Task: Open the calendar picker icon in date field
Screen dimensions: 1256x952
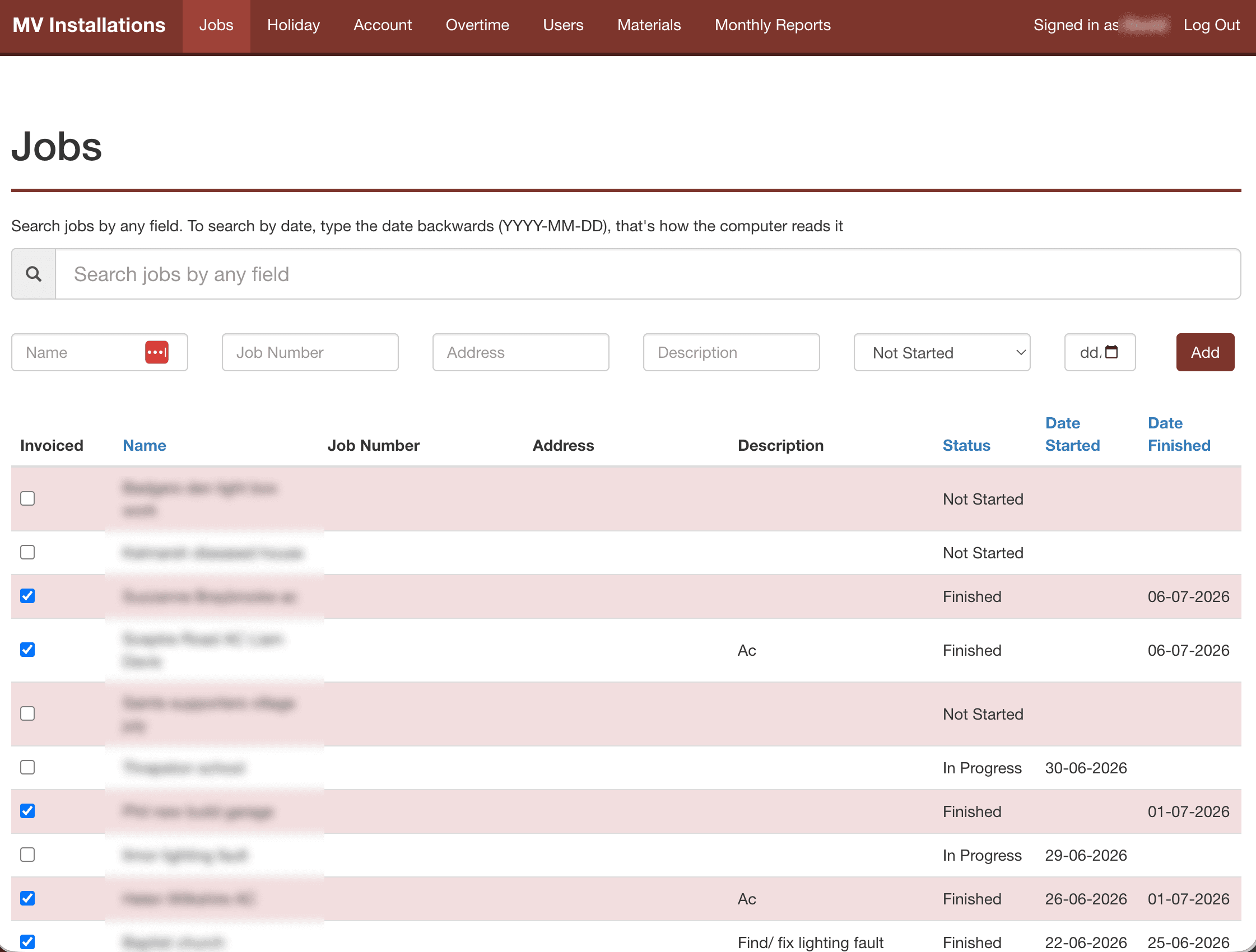Action: point(1111,352)
